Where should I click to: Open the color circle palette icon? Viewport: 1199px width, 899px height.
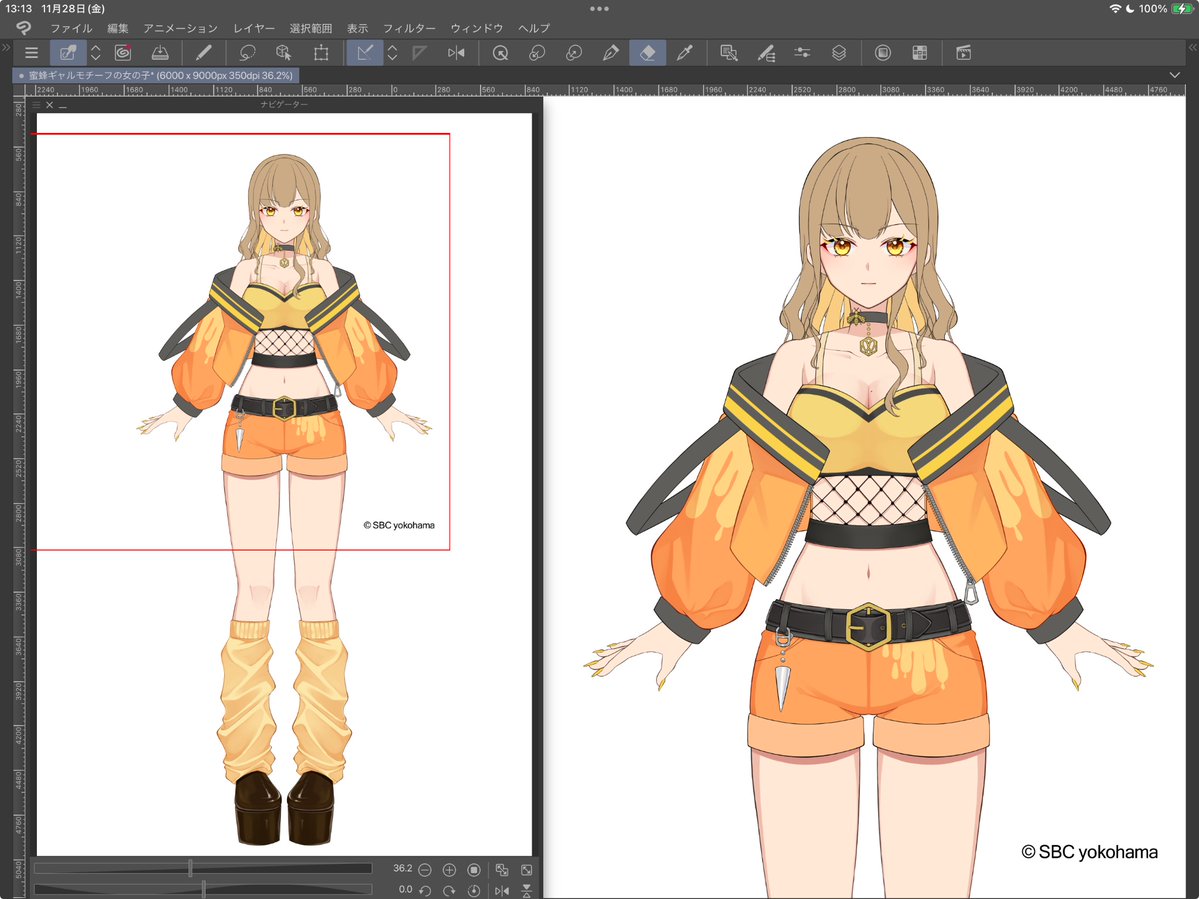pos(882,53)
